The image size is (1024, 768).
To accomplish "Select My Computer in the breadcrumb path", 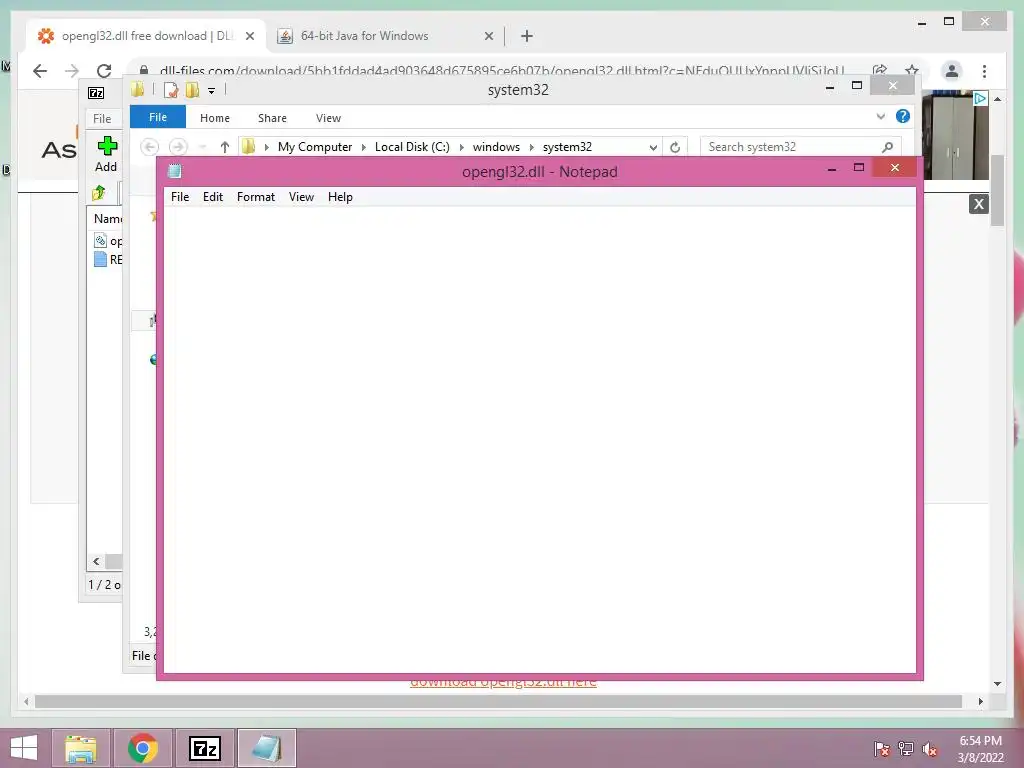I will [315, 147].
